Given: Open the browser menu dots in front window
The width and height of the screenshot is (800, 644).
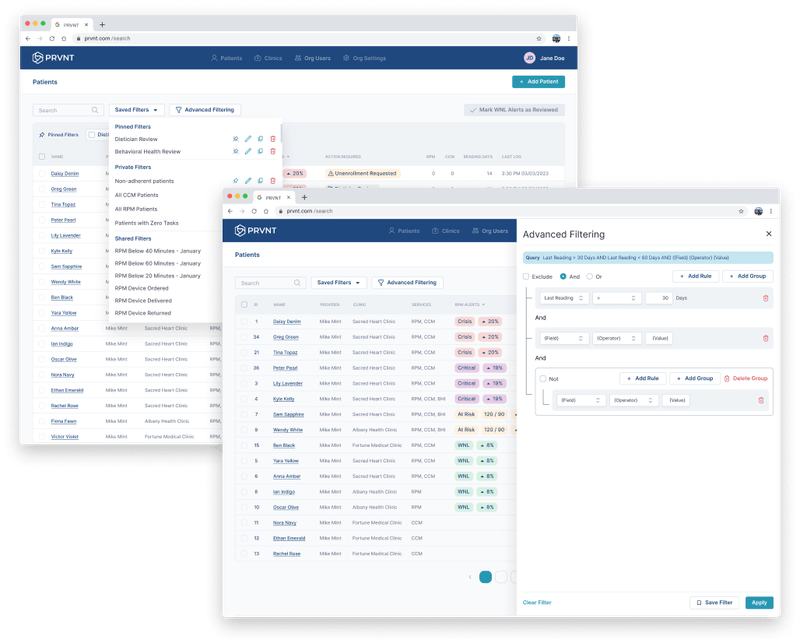Looking at the screenshot, I should pyautogui.click(x=771, y=211).
